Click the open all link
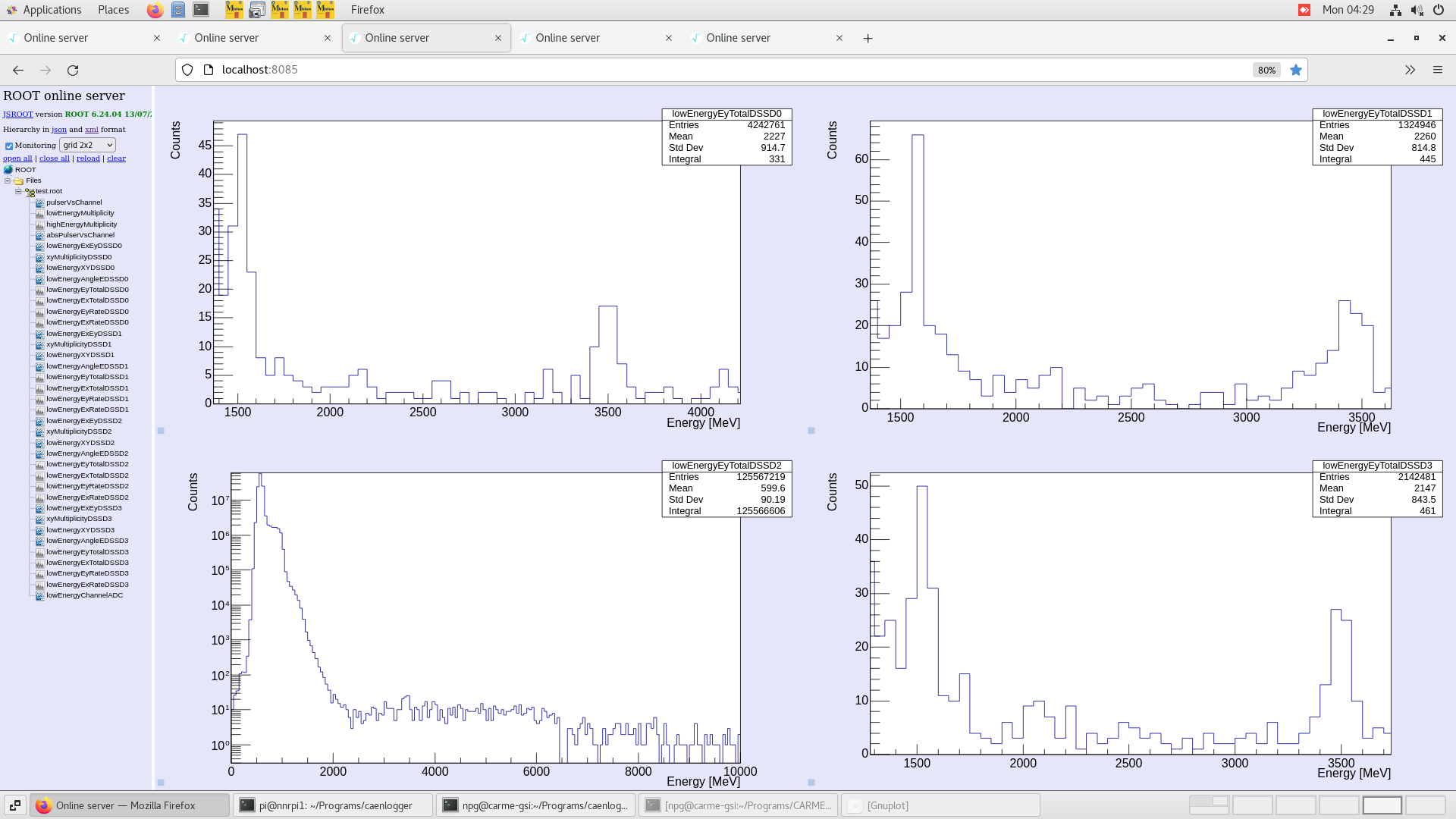Image resolution: width=1456 pixels, height=819 pixels. coord(17,158)
